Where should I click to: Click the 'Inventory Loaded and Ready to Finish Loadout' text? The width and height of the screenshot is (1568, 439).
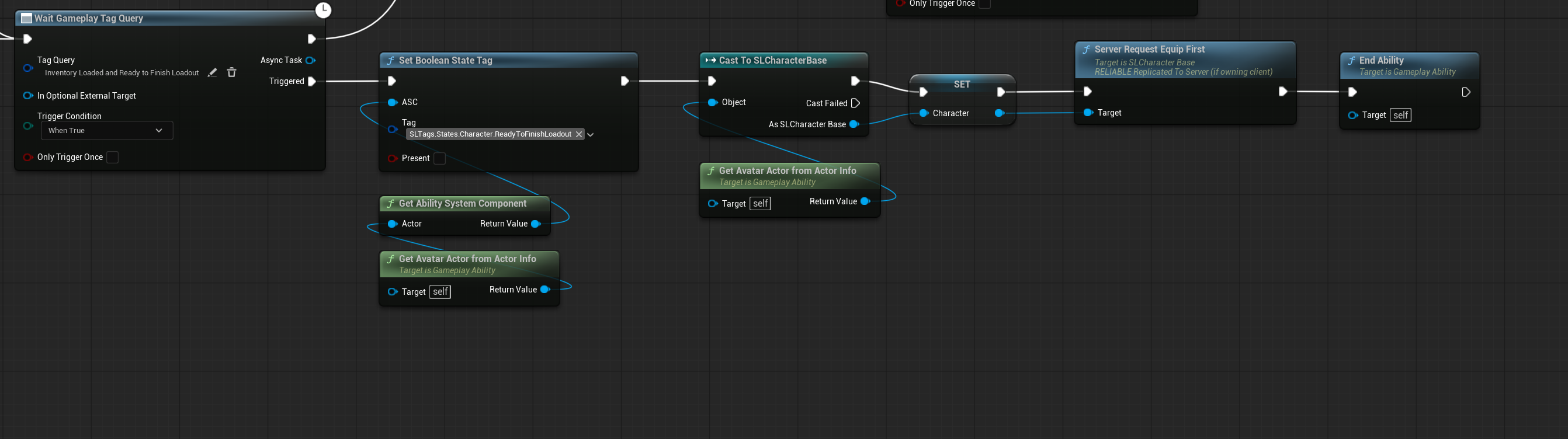[122, 73]
